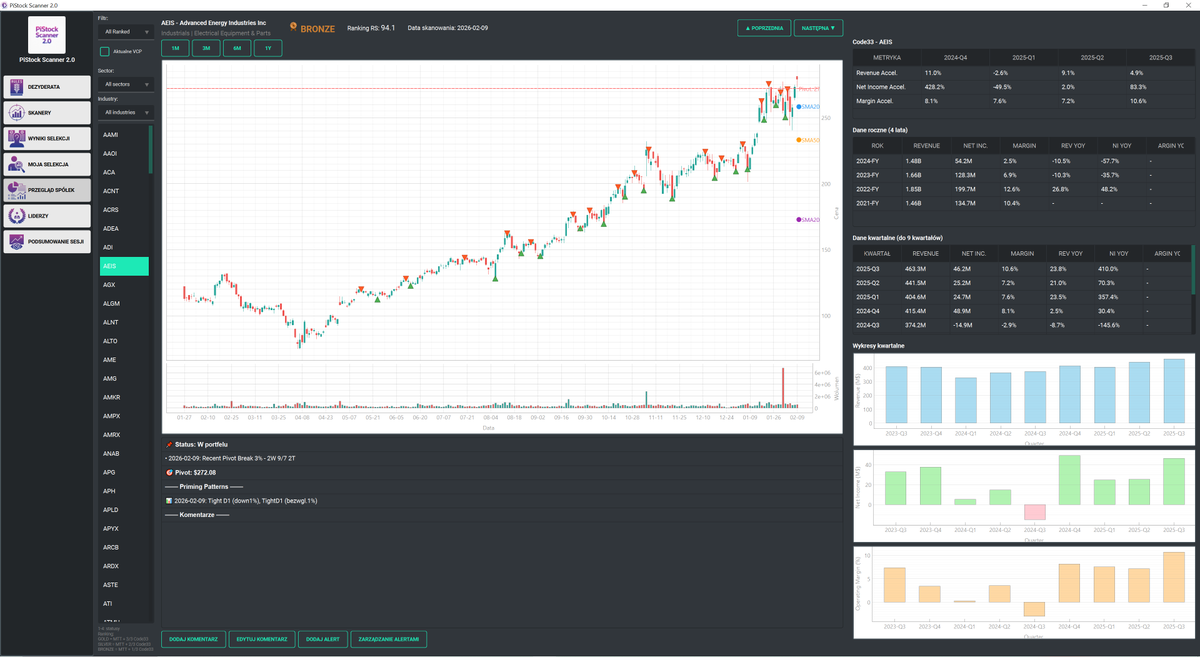The image size is (1200, 657).
Task: Open Moja Selekcja
Action: pos(47,164)
